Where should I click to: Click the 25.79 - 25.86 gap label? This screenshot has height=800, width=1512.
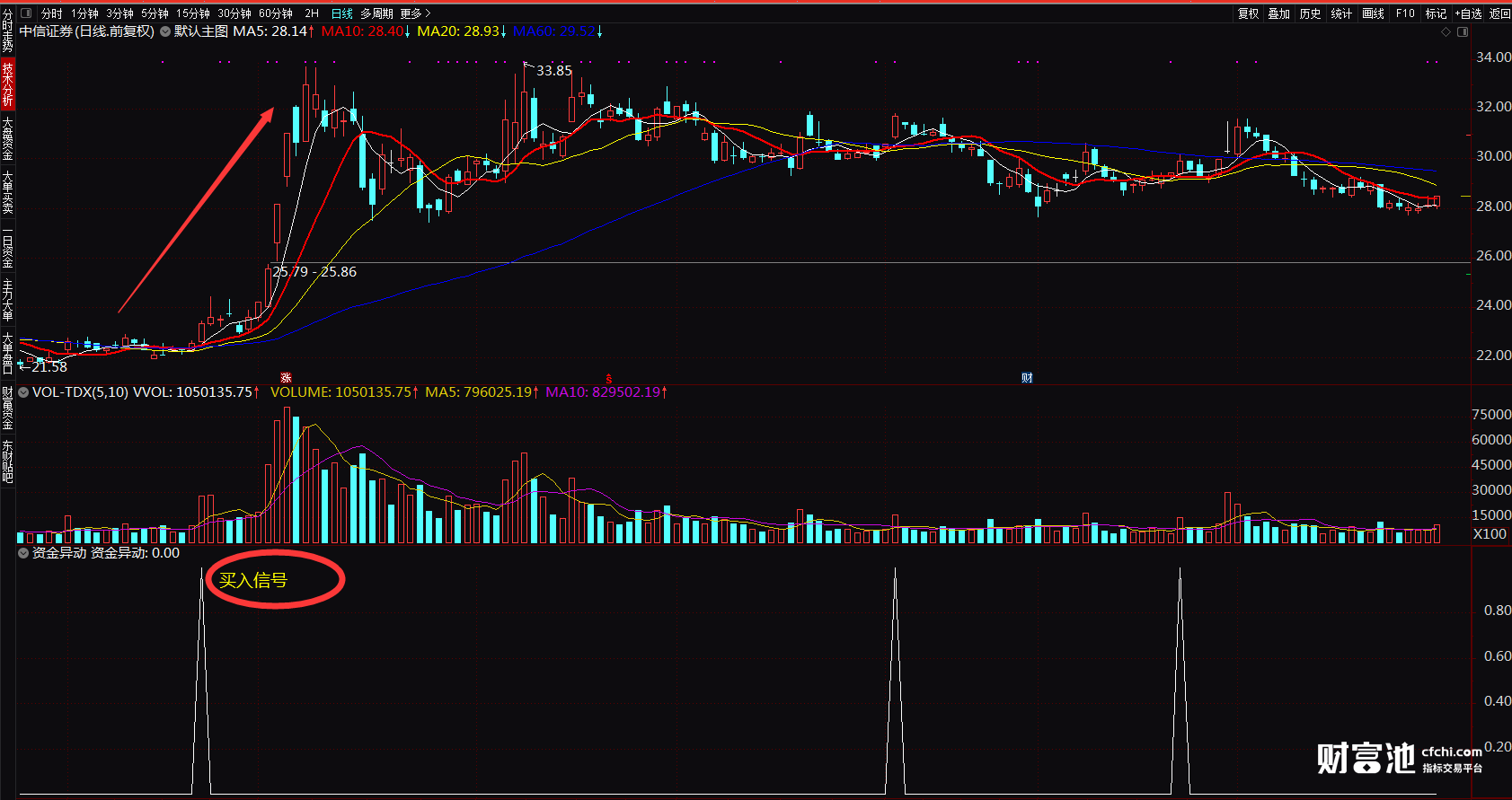[314, 272]
